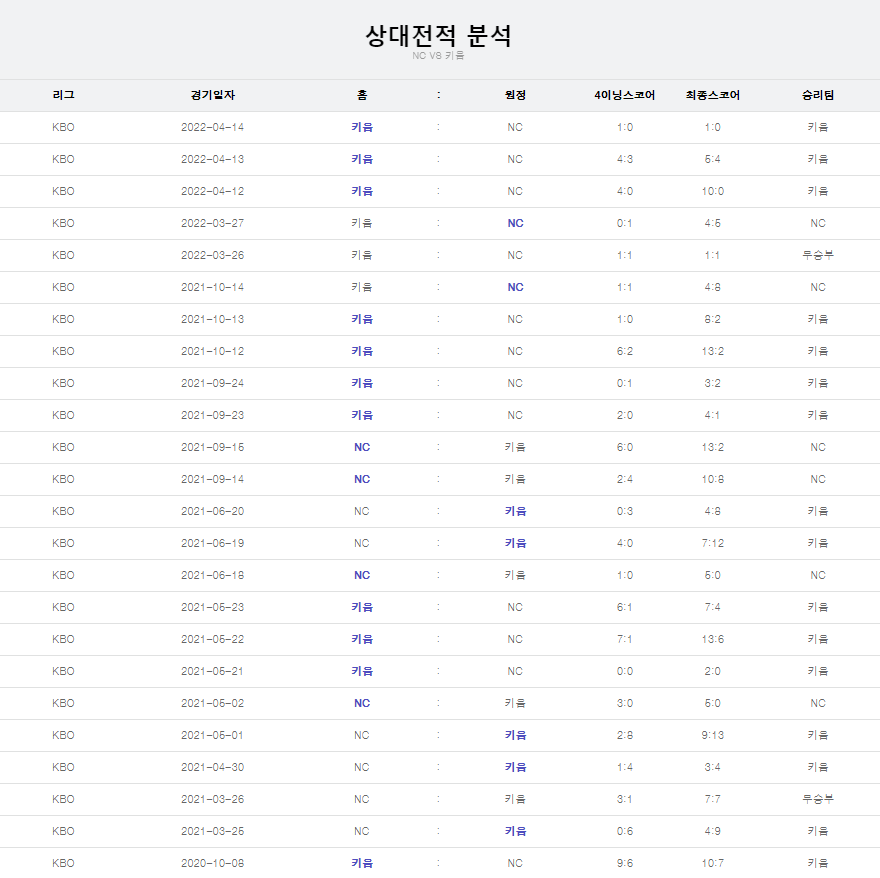
Task: Click final score 1:0 in 2022-04-14 row
Action: (x=713, y=127)
